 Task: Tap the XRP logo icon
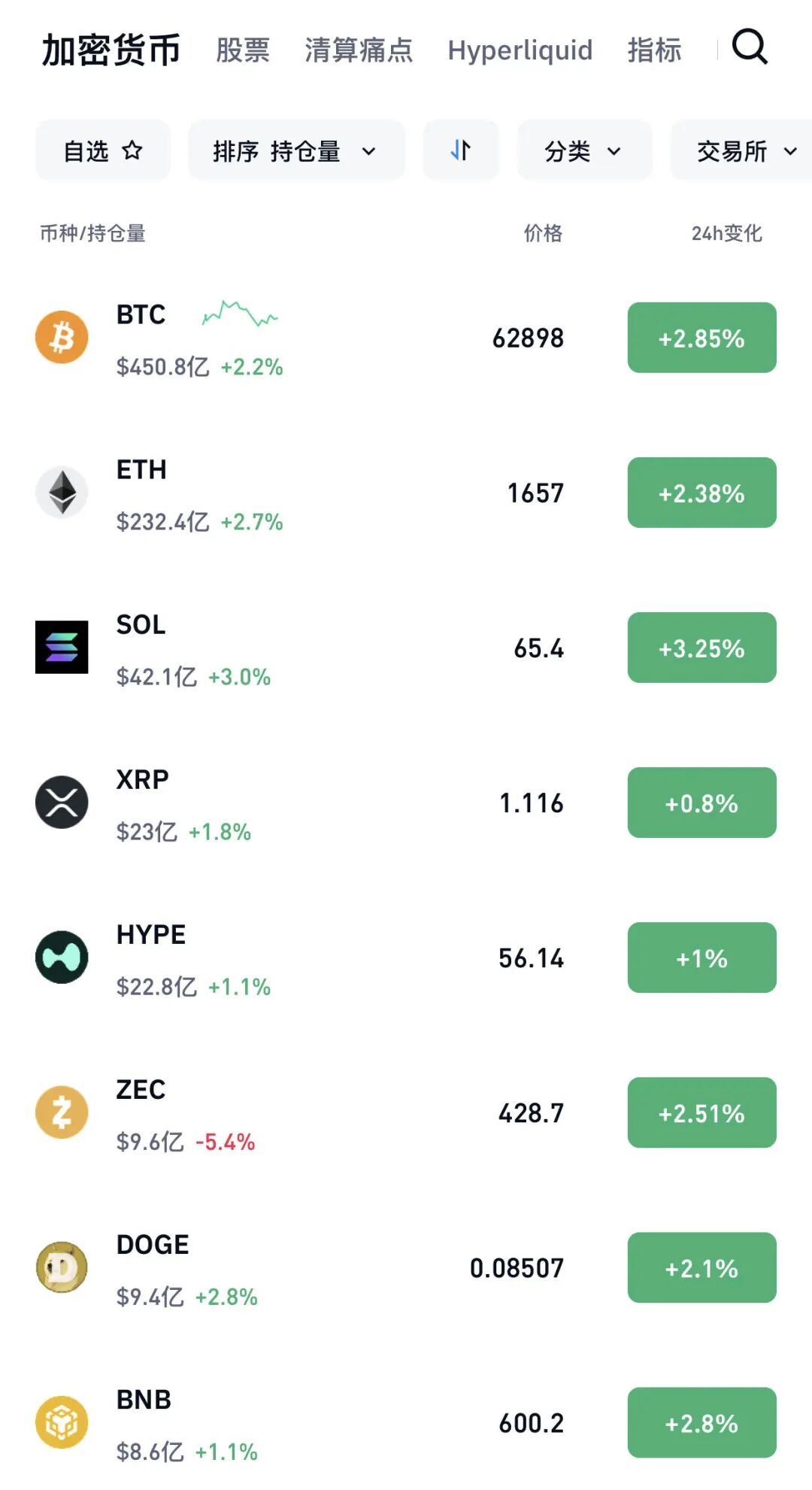[x=62, y=802]
